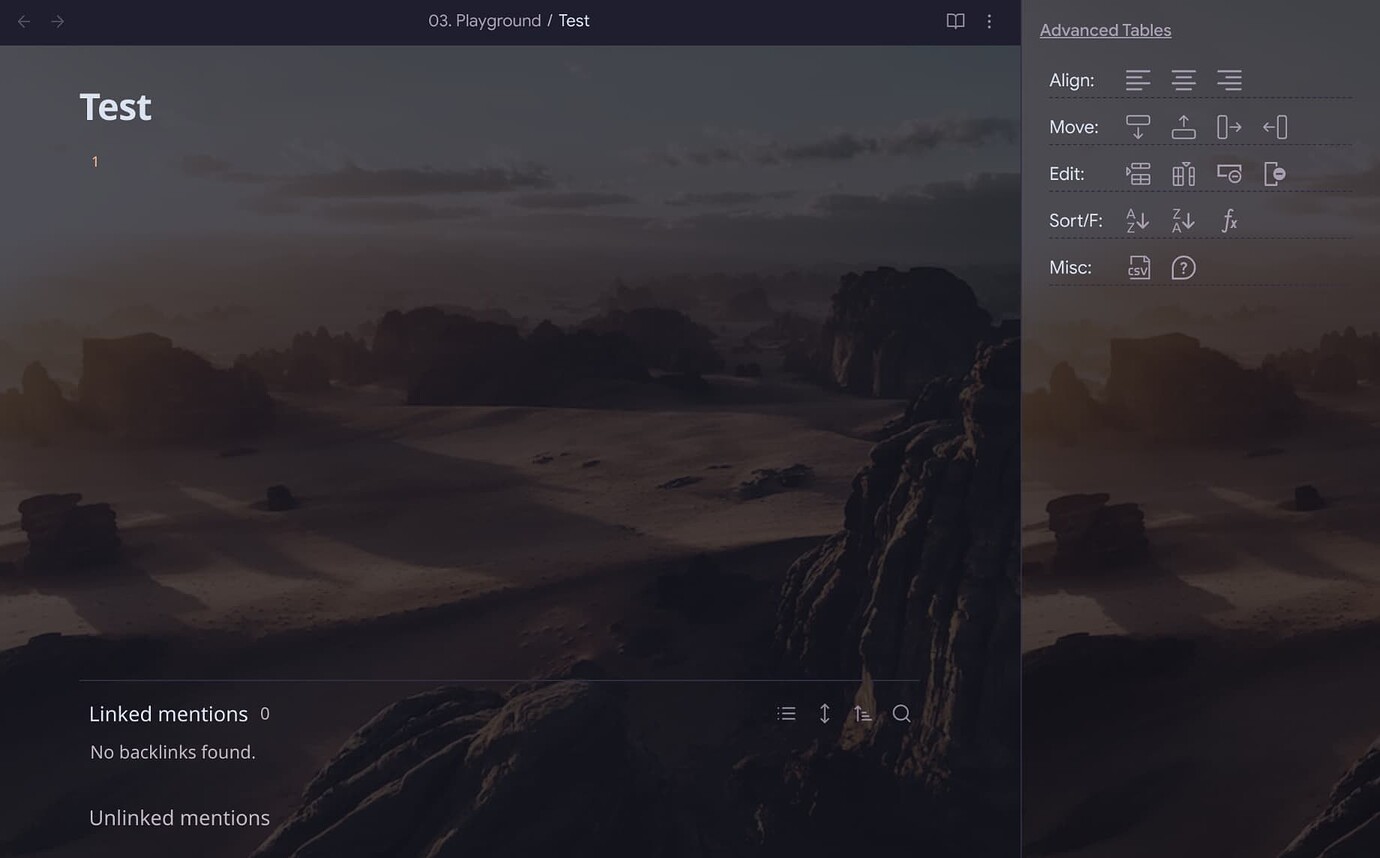Toggle reading view with book icon
Screen dimensions: 1380x858
(x=955, y=20)
